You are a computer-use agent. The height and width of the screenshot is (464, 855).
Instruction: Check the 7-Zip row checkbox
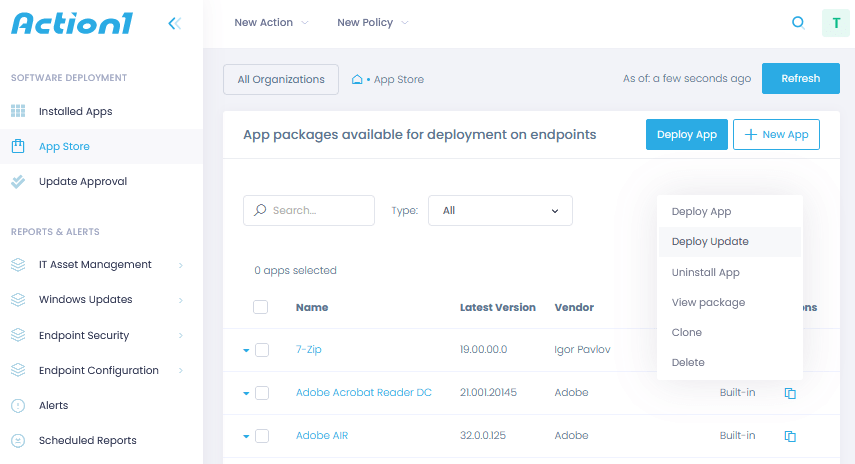[x=262, y=350]
